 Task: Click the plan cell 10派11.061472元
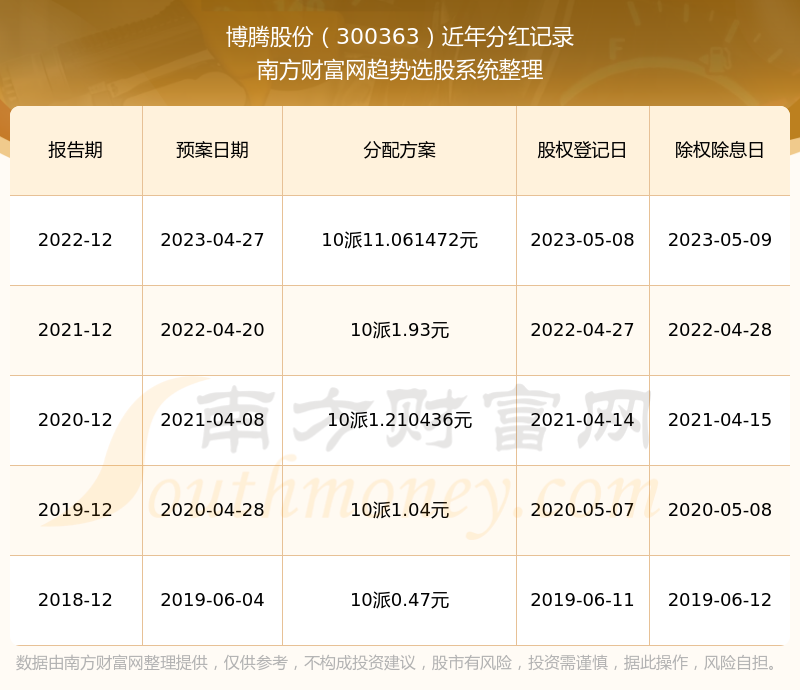pyautogui.click(x=399, y=240)
